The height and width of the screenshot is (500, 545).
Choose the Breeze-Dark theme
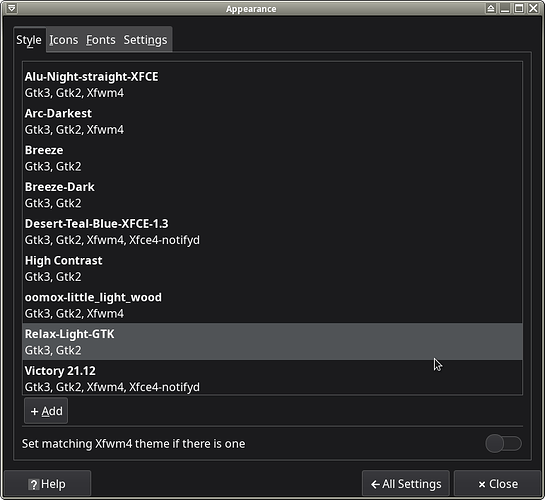coord(272,195)
